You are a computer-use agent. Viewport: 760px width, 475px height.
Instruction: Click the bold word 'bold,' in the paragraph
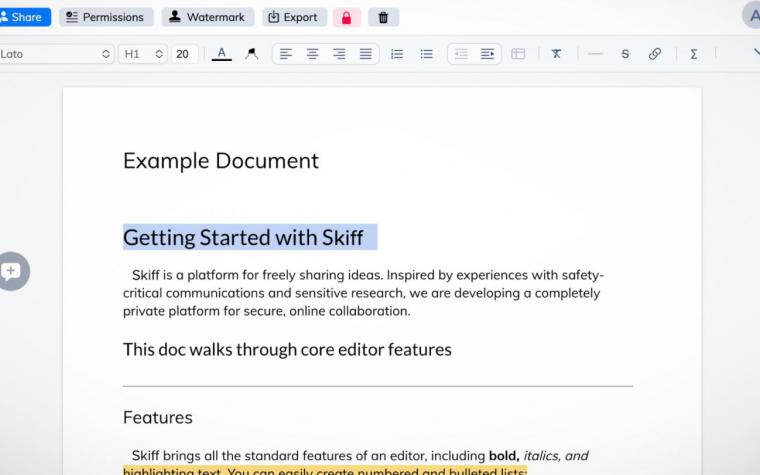(504, 456)
